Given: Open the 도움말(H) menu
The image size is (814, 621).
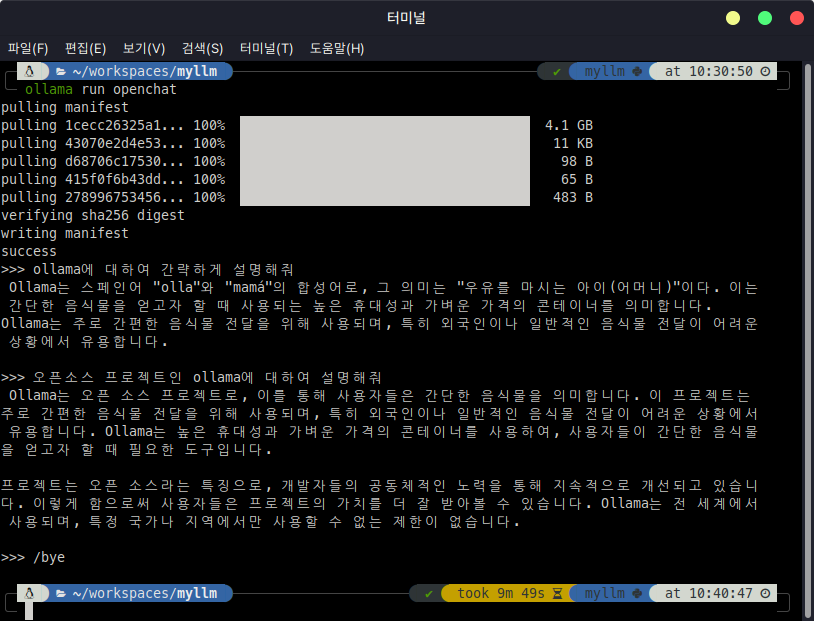Looking at the screenshot, I should point(337,49).
